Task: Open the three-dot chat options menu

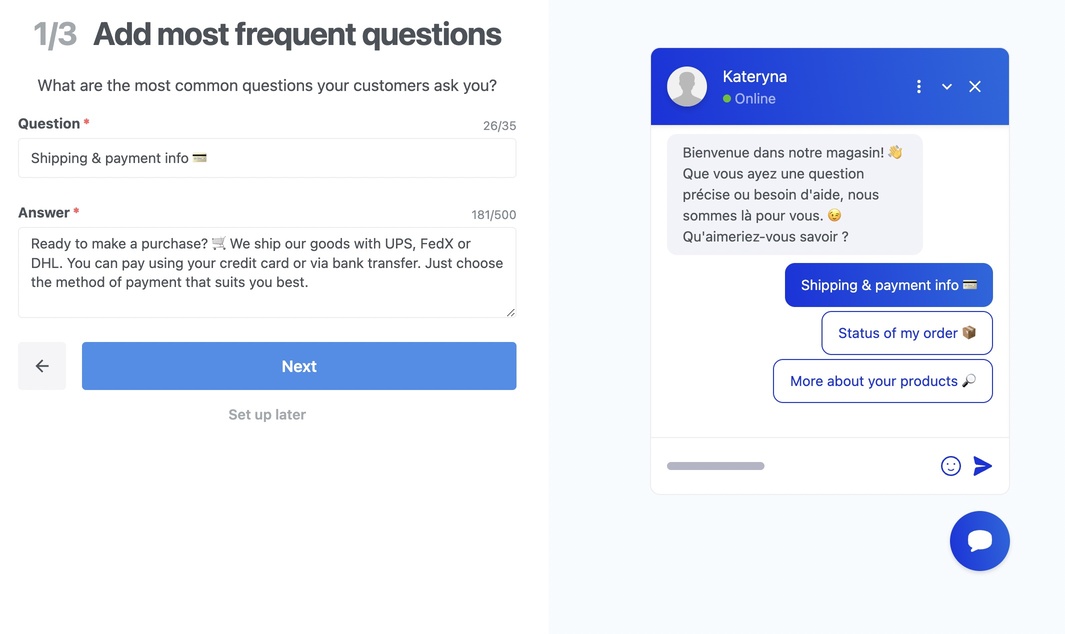Action: [x=919, y=86]
